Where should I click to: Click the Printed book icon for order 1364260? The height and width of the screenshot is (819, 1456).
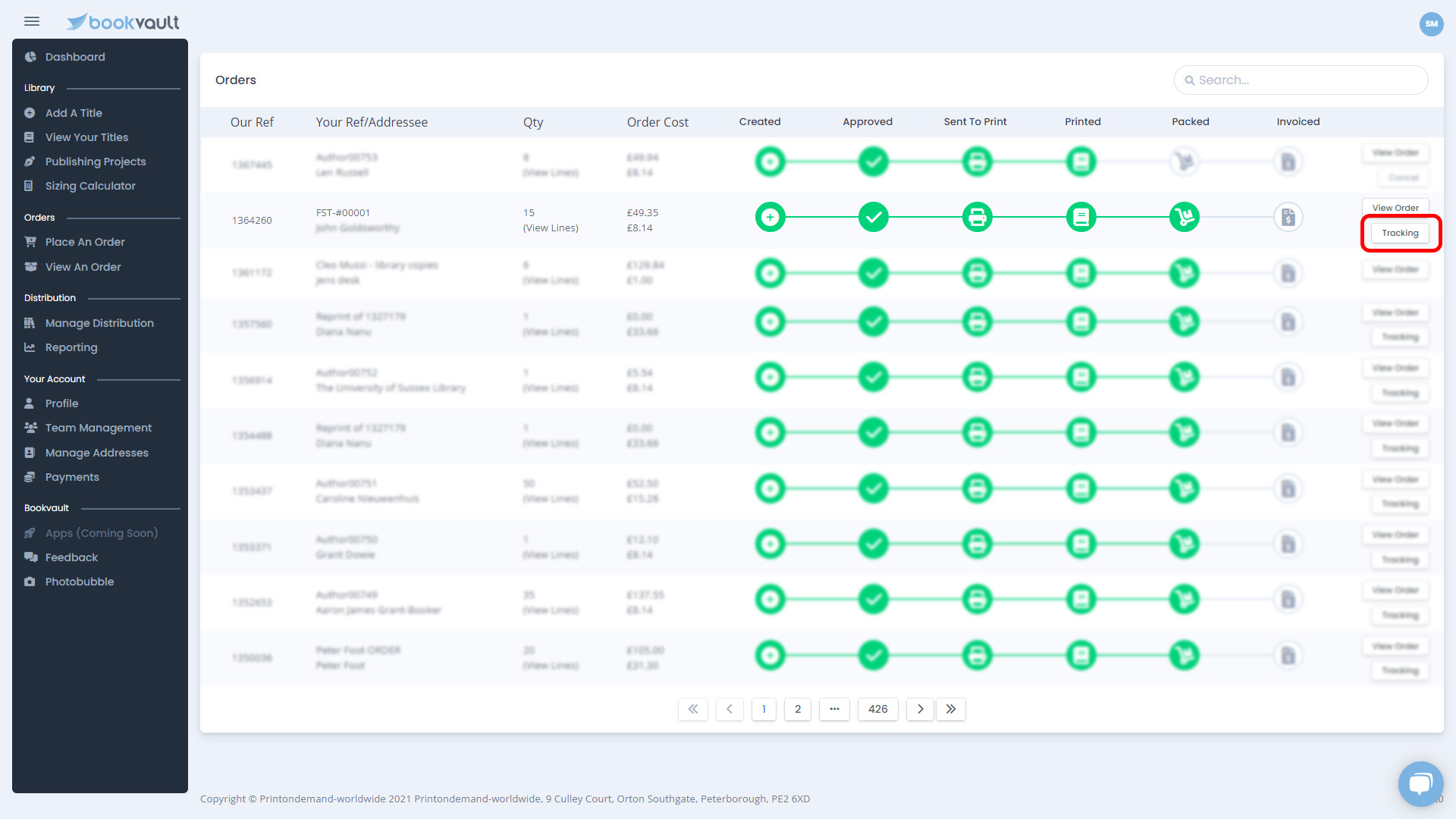1081,218
